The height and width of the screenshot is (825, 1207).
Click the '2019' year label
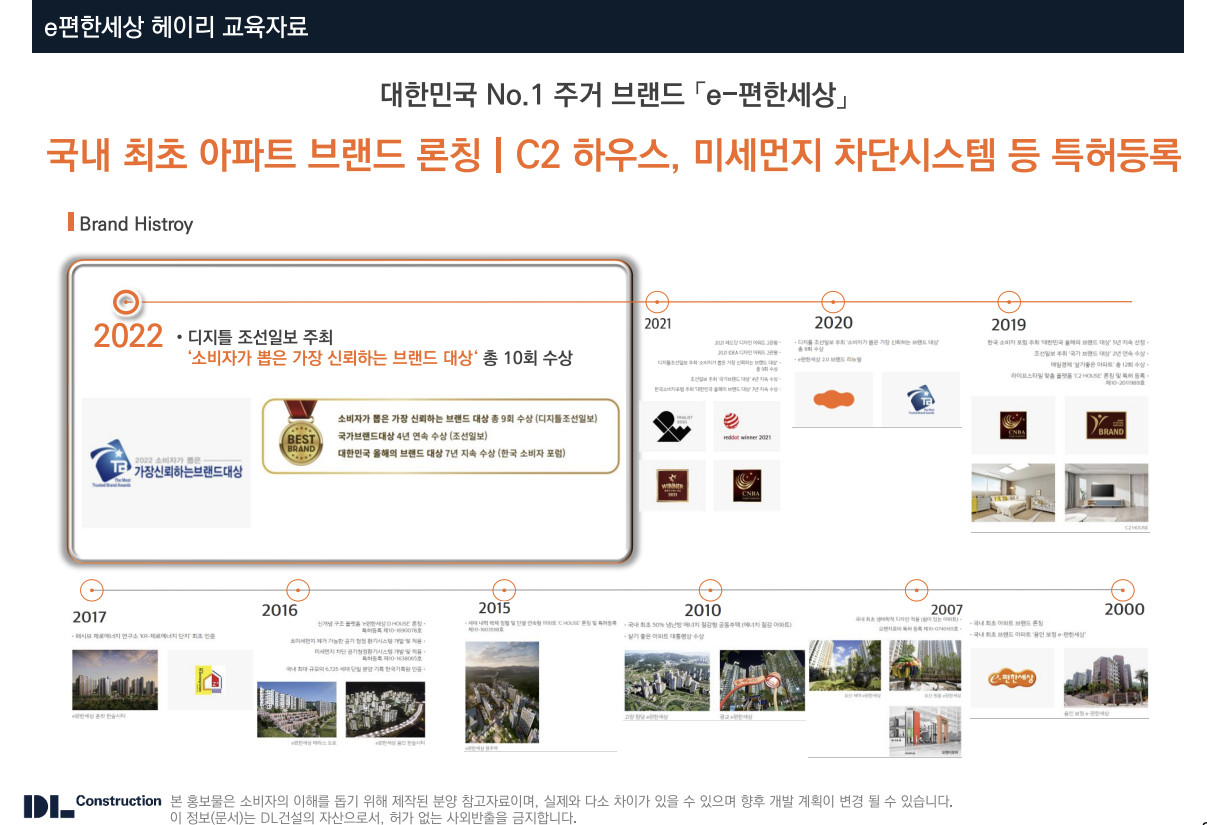tap(1008, 324)
